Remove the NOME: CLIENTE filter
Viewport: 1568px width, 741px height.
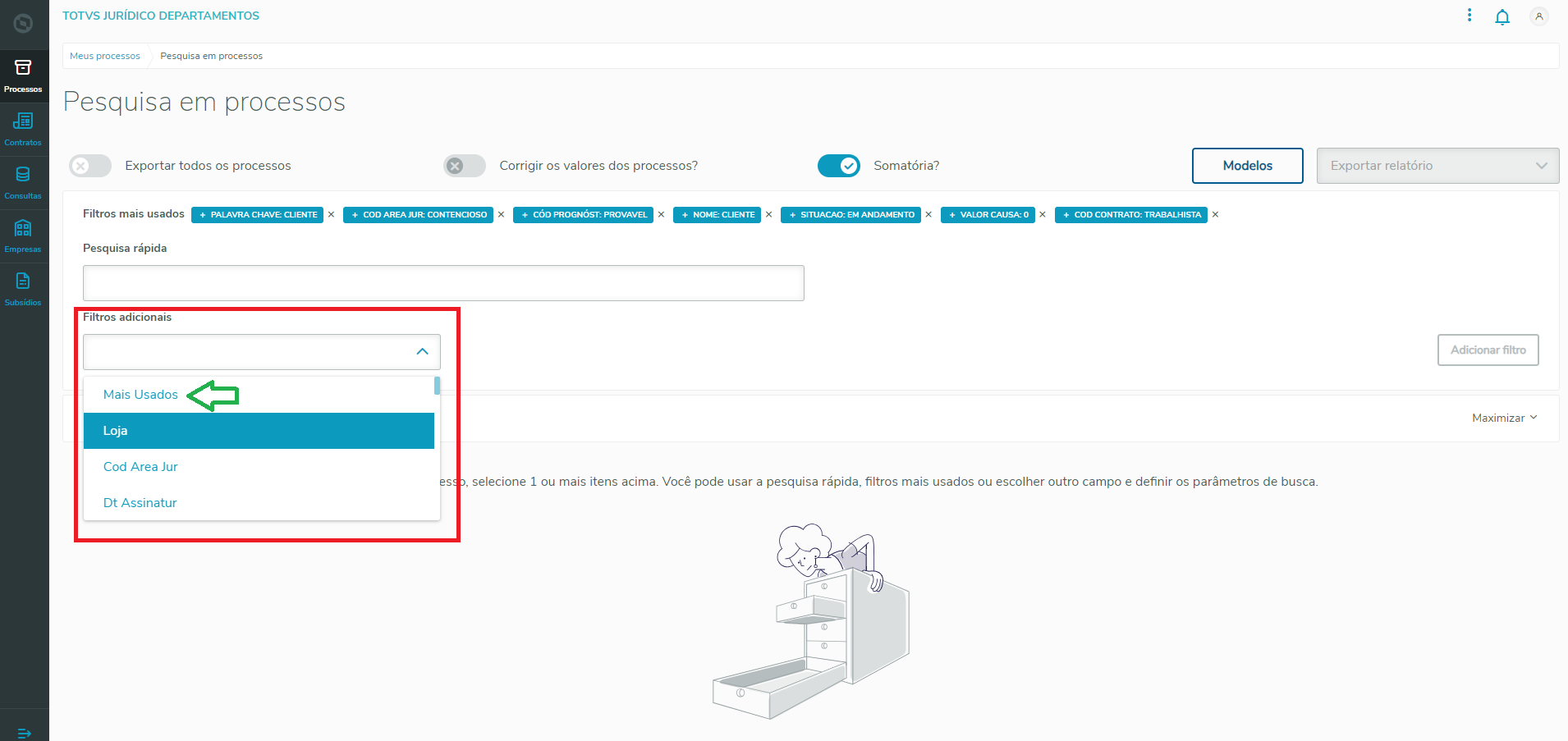pos(769,215)
